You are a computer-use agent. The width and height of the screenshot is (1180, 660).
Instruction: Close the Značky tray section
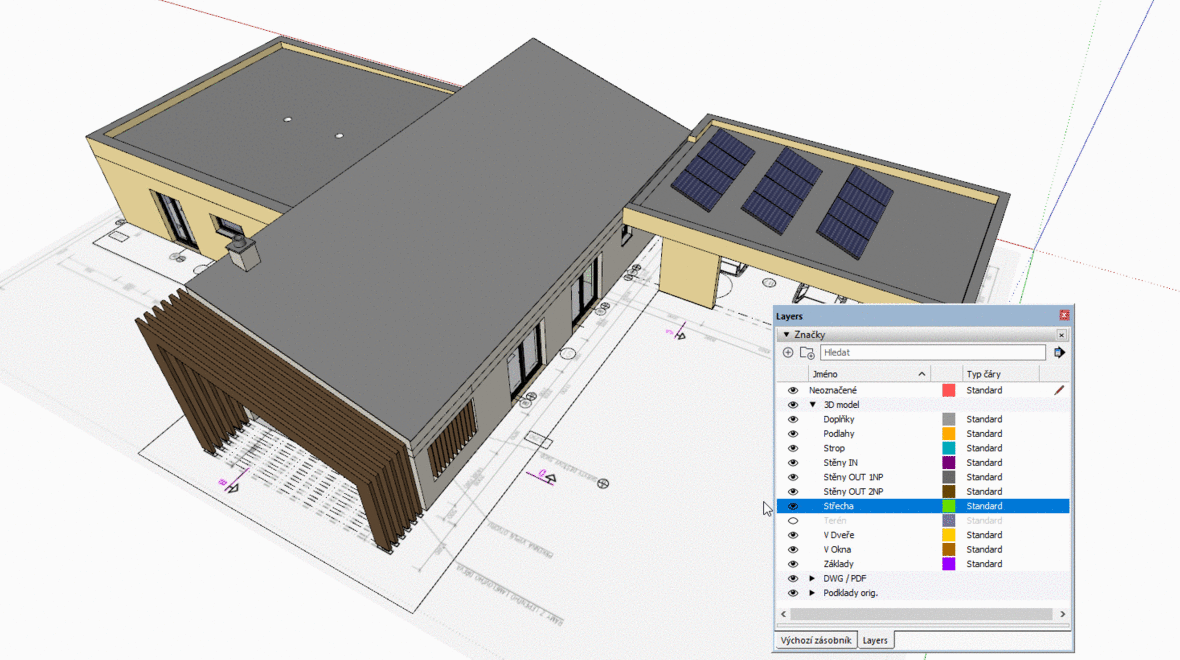point(1061,335)
